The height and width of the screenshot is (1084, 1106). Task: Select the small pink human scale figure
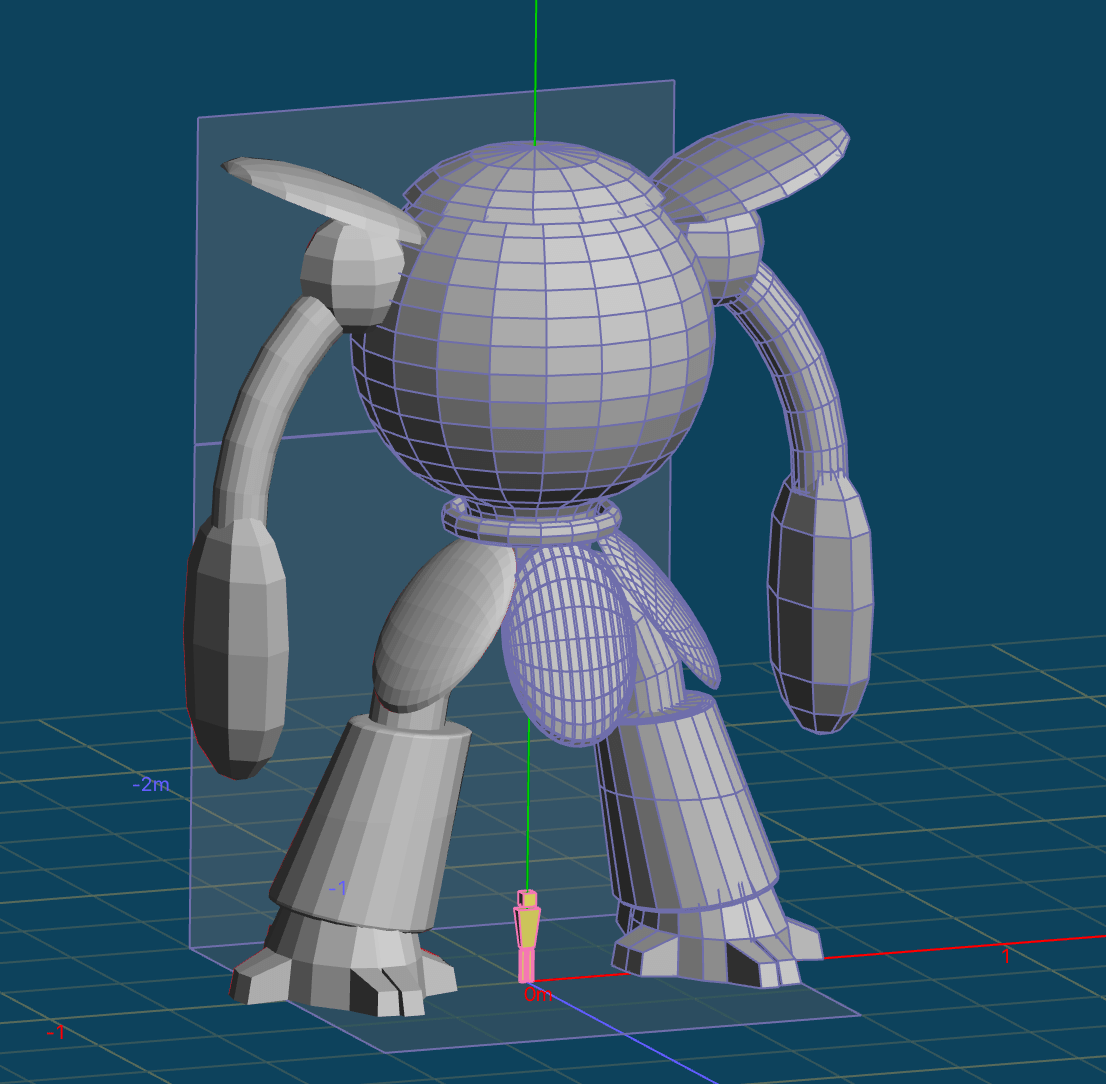point(527,935)
